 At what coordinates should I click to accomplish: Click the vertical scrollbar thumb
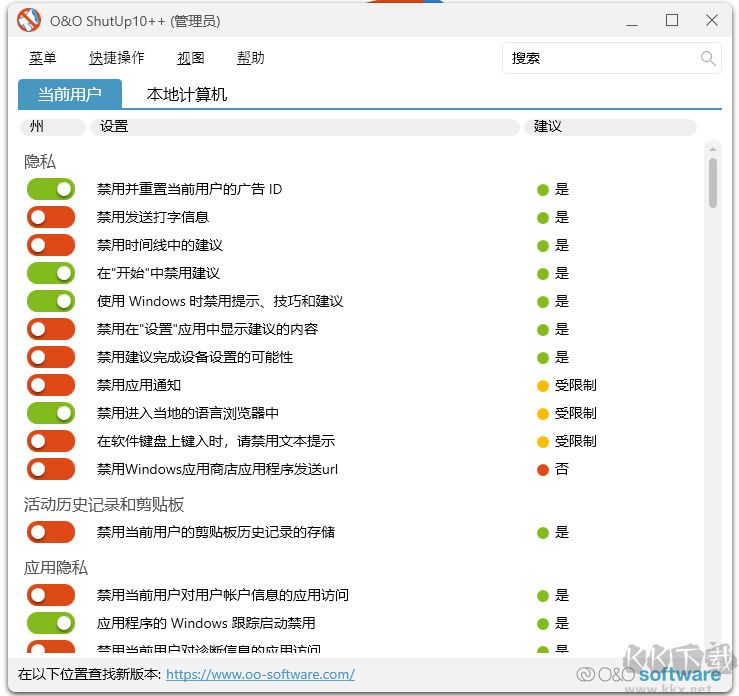tap(713, 183)
